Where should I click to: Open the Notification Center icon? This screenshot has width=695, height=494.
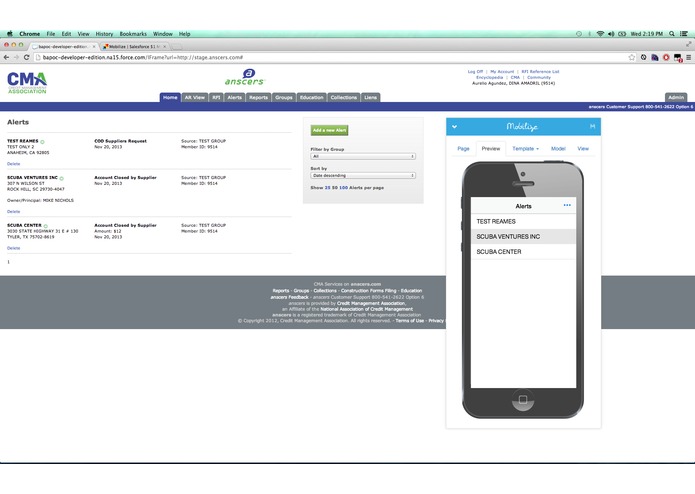pyautogui.click(x=684, y=34)
